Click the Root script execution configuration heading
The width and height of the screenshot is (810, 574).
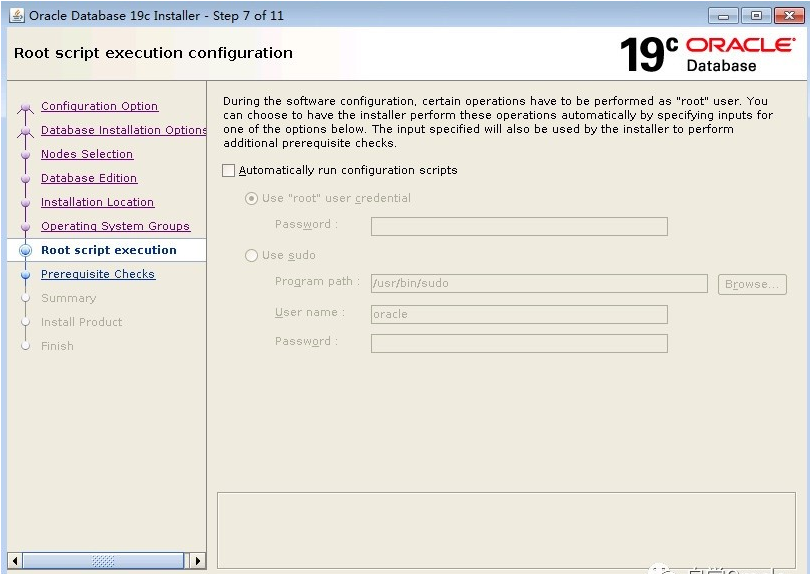point(153,53)
